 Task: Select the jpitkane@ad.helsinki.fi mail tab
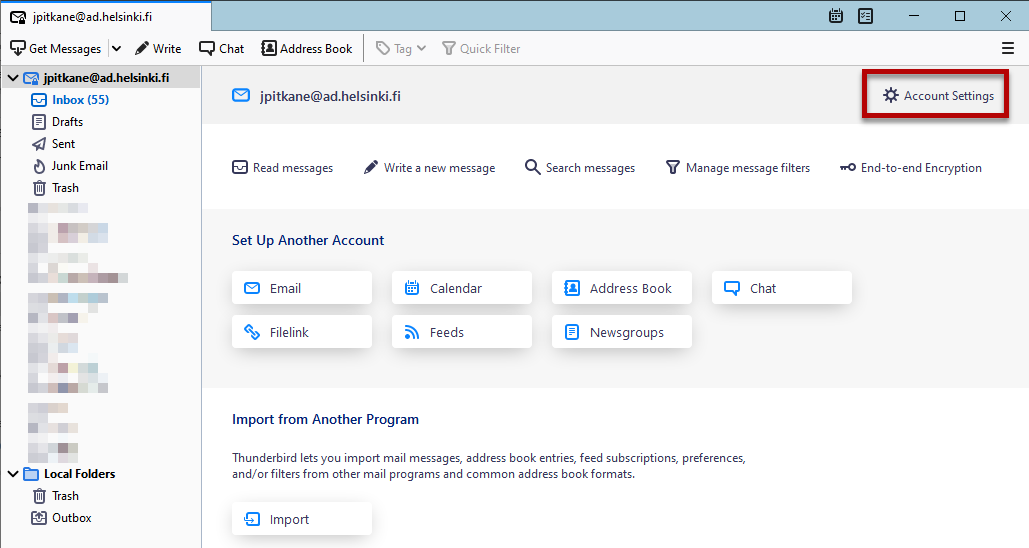click(106, 16)
